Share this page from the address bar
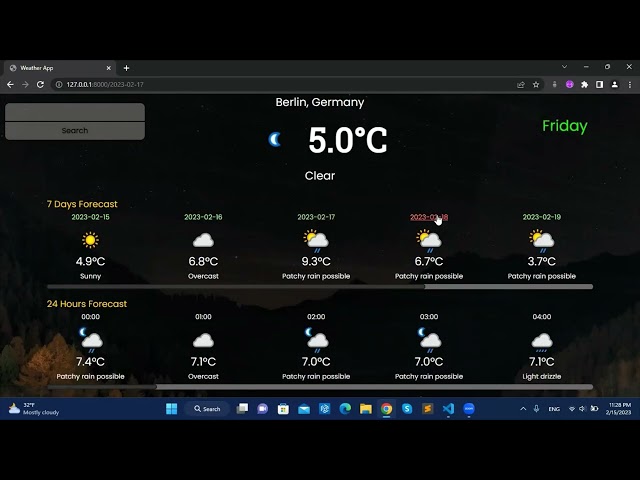 tap(521, 84)
